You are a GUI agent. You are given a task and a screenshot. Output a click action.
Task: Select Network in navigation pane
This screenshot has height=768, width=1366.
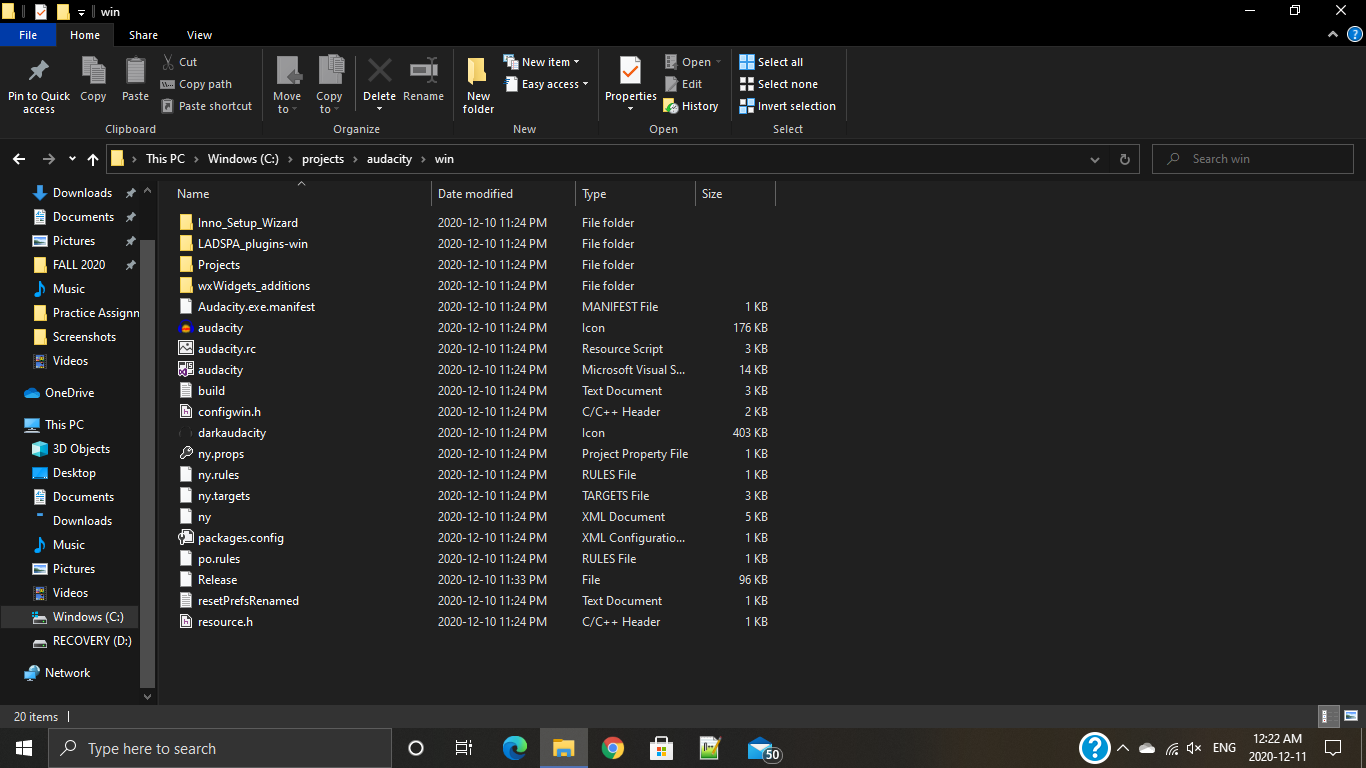(67, 673)
